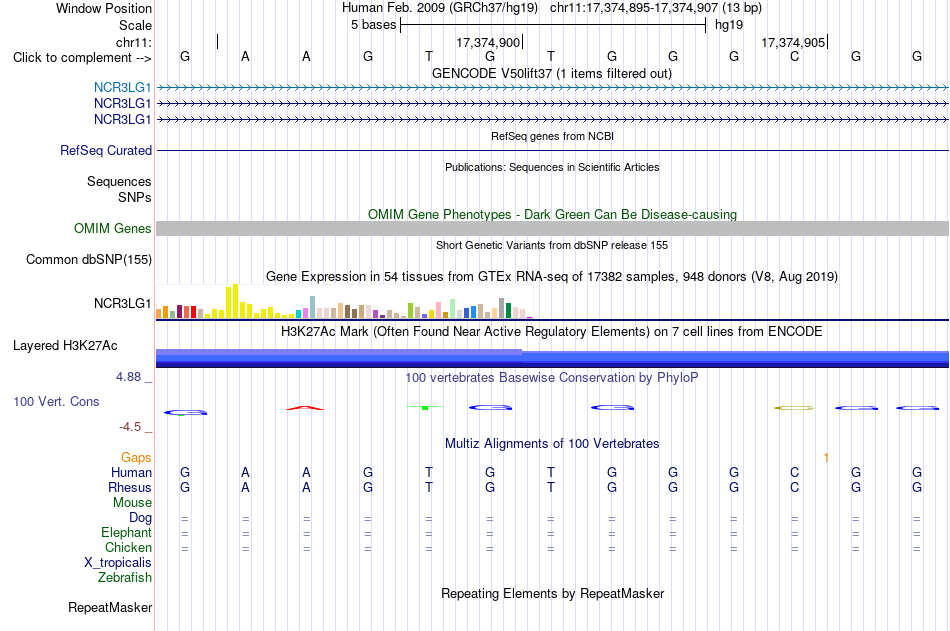Click '100 vertebrates Basewise Conservation by PhyloP' title
This screenshot has height=631, width=950.
point(552,378)
